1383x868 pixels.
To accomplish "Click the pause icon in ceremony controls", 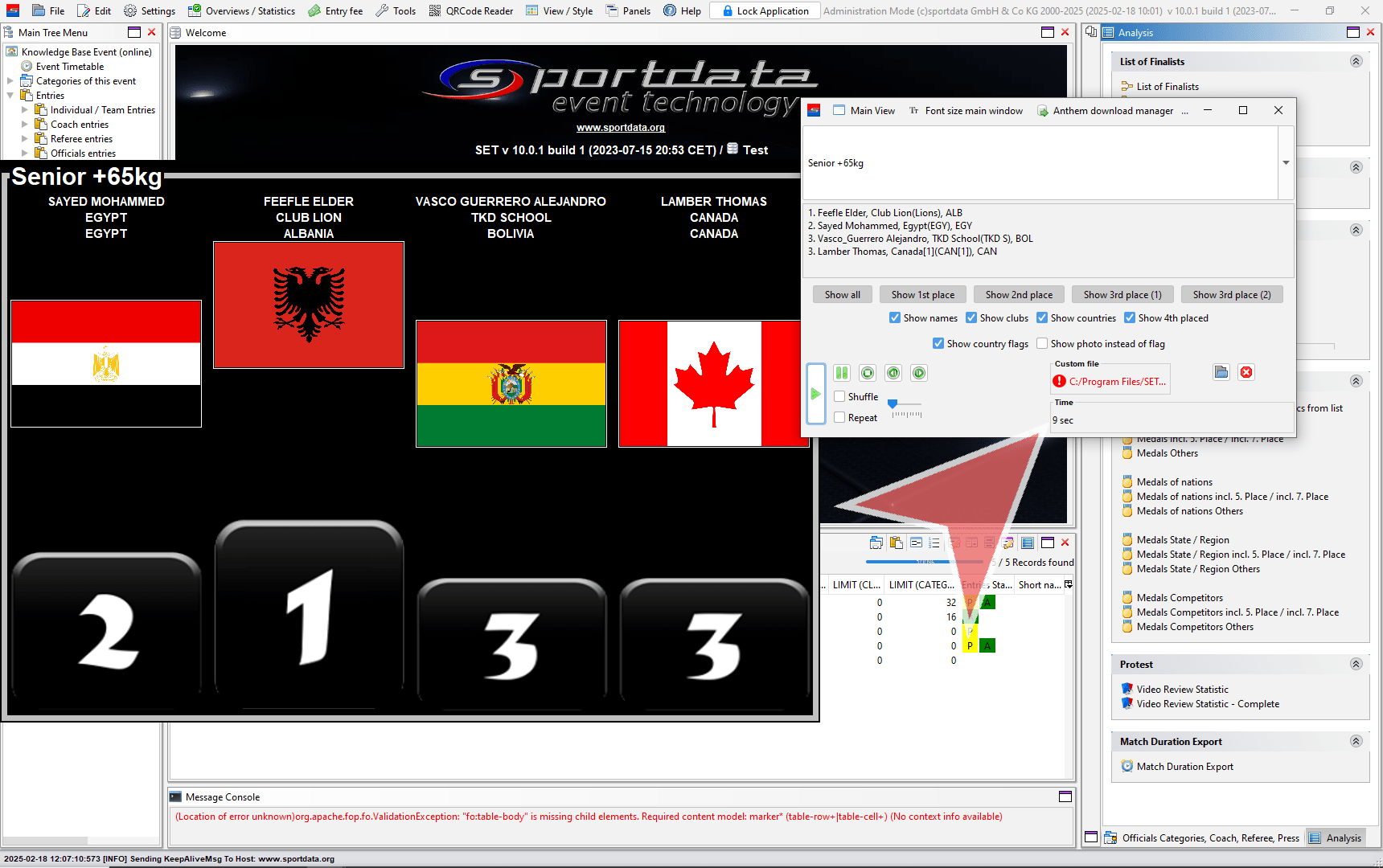I will [x=842, y=373].
